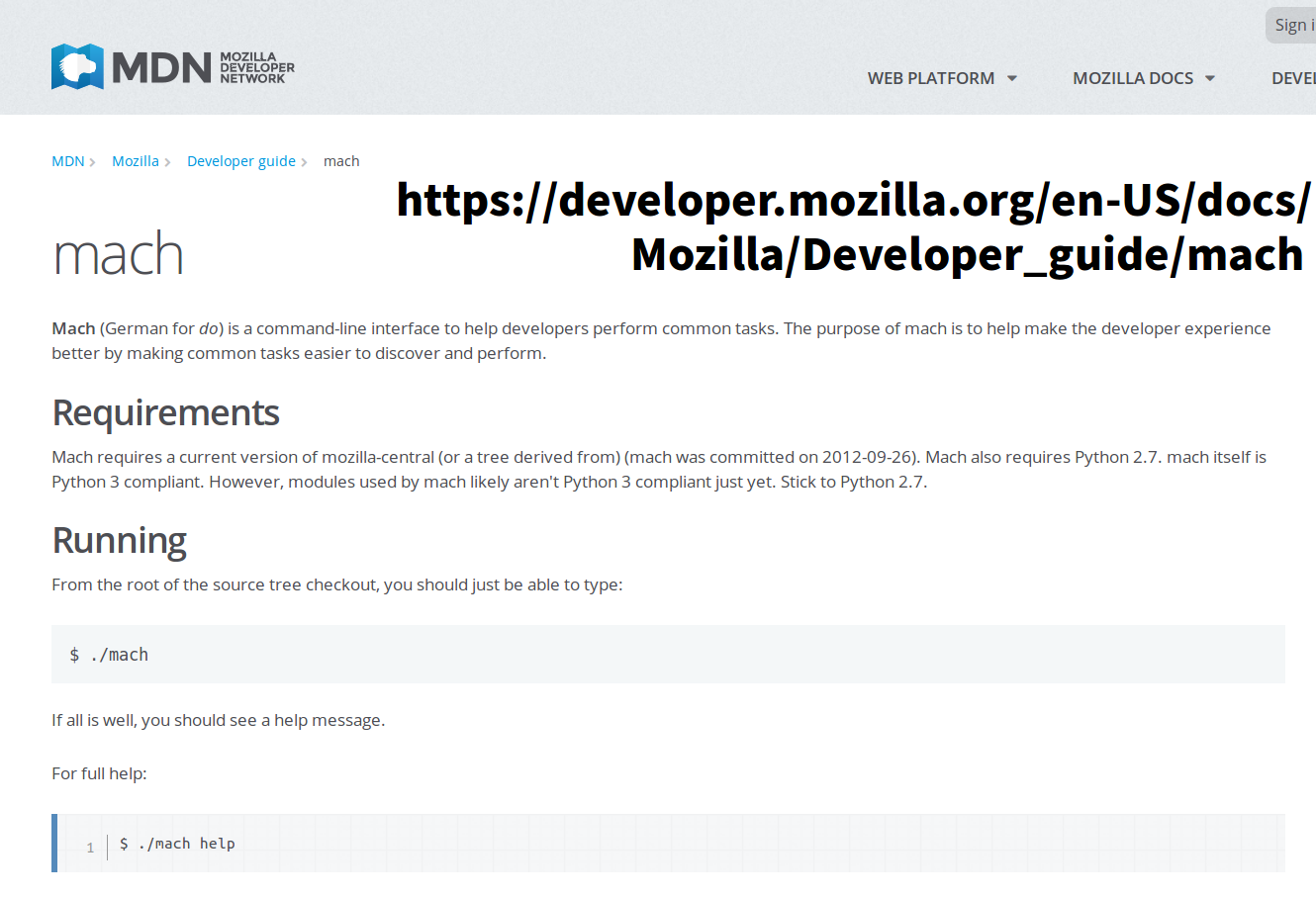Screen dimensions: 1316x897
Task: Go to the MDN breadcrumb link
Action: [x=68, y=161]
